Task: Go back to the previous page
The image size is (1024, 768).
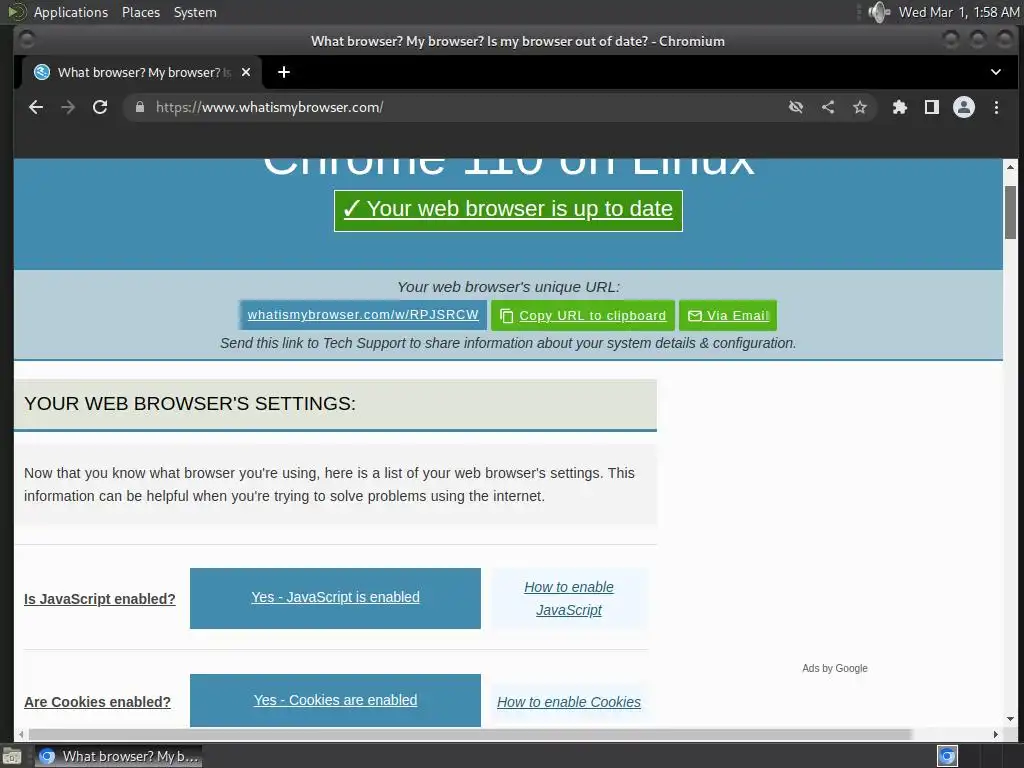Action: click(36, 107)
